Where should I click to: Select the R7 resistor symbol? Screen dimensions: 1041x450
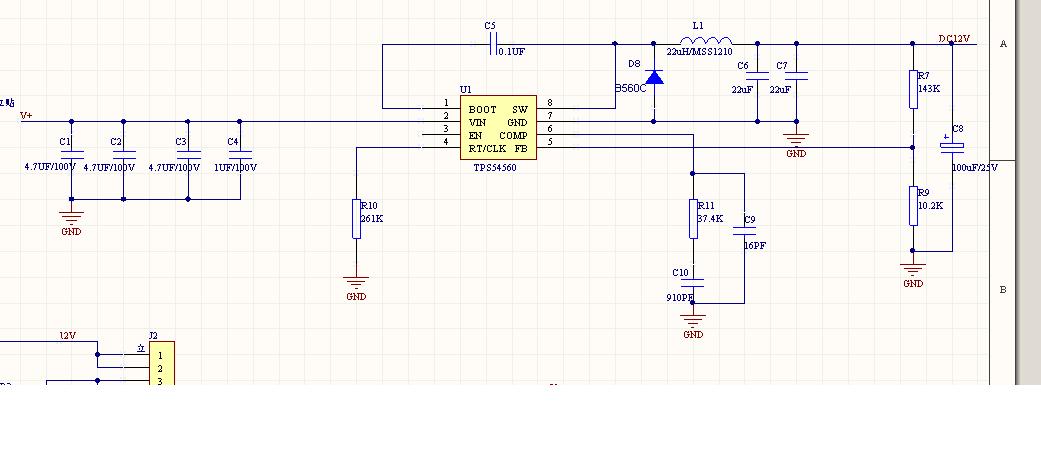tap(913, 89)
